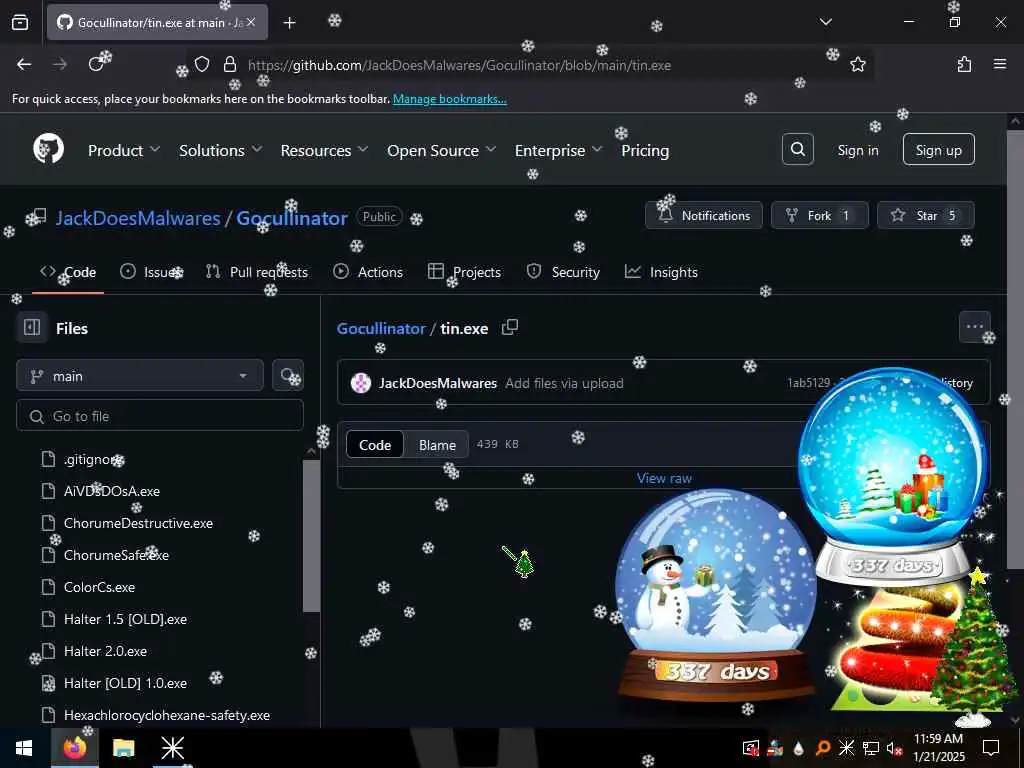This screenshot has height=768, width=1024.
Task: Bookmark this page with the star icon
Action: (857, 64)
